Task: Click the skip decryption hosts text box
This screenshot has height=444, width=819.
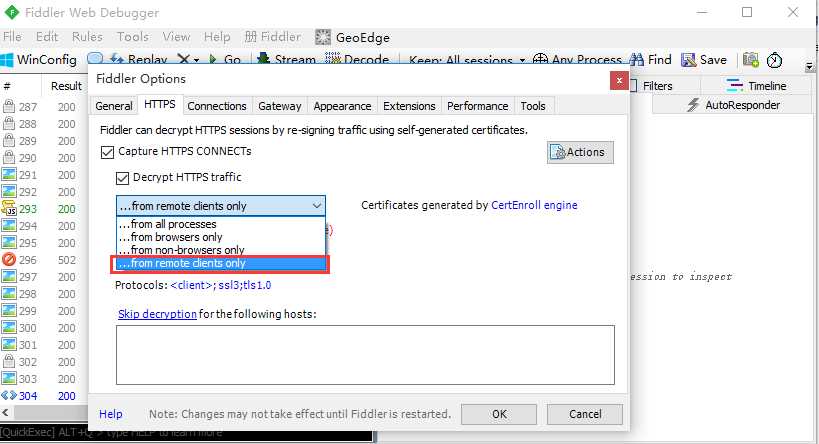Action: coord(365,355)
